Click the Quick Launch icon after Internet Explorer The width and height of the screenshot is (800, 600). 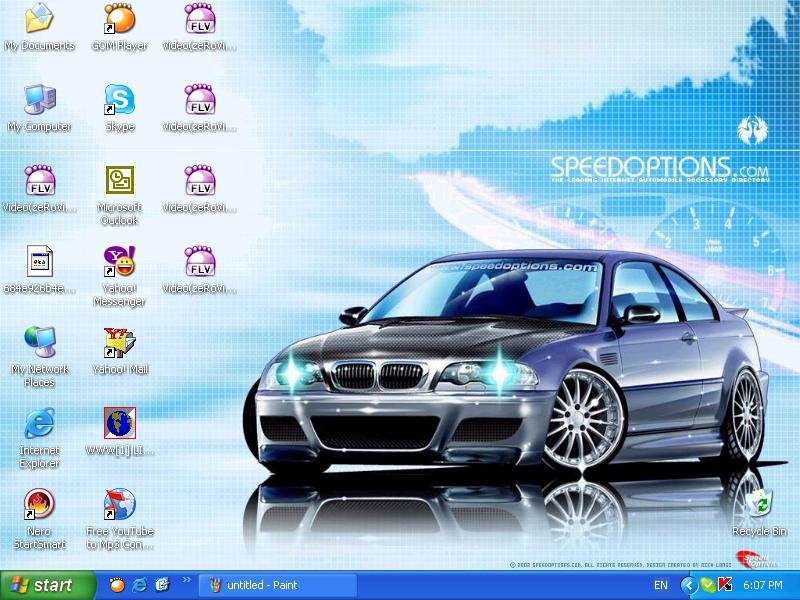pyautogui.click(x=162, y=585)
